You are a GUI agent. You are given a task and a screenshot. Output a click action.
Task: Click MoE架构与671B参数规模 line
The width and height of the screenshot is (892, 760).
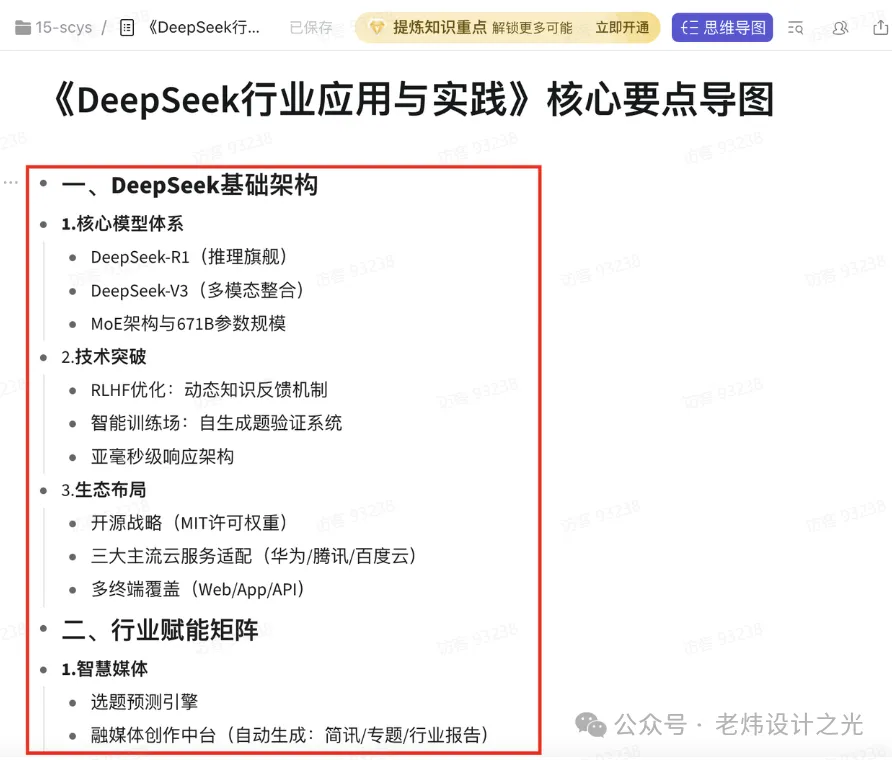coord(188,324)
